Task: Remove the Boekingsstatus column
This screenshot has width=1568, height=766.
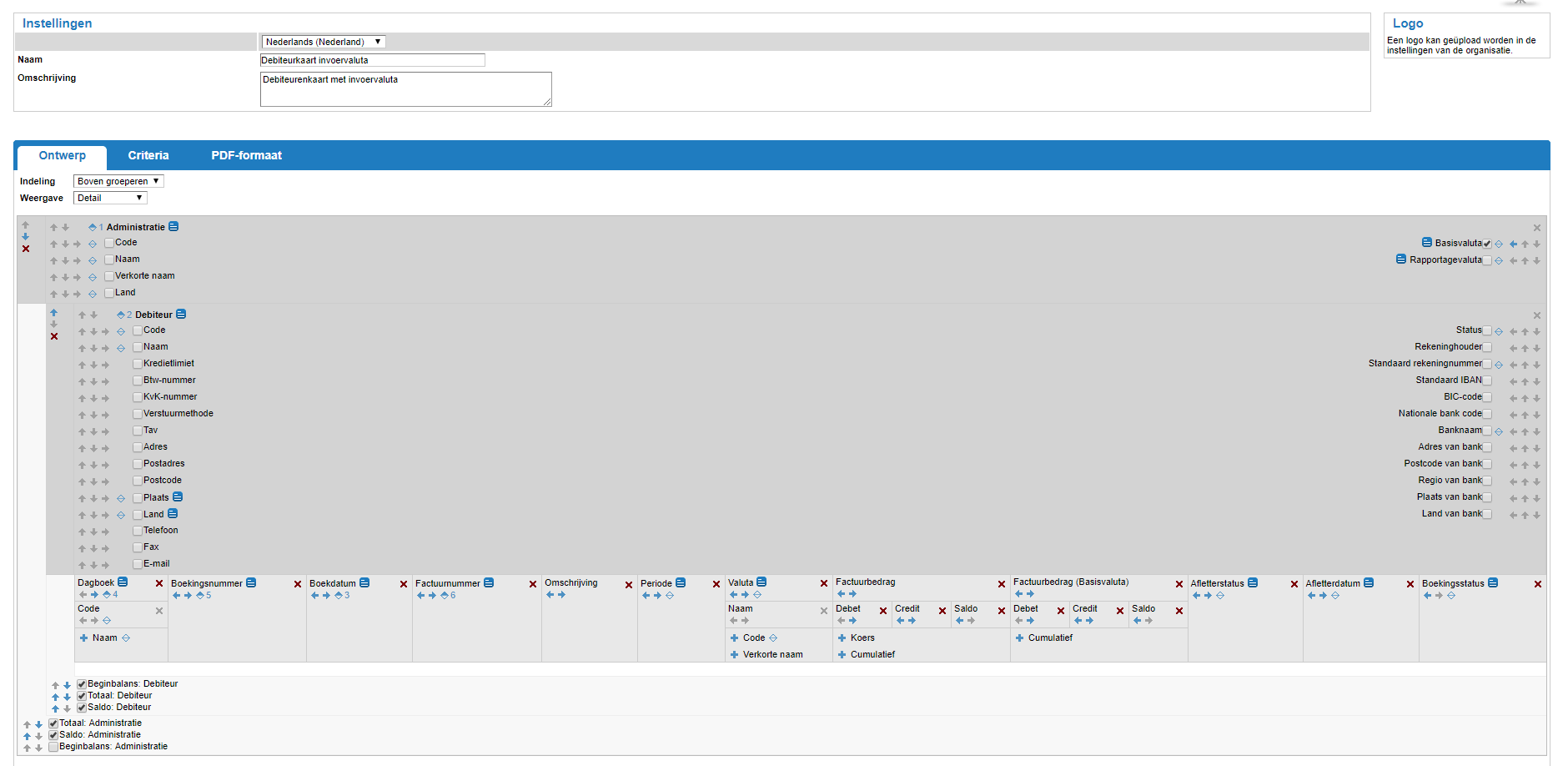Action: click(x=1537, y=584)
